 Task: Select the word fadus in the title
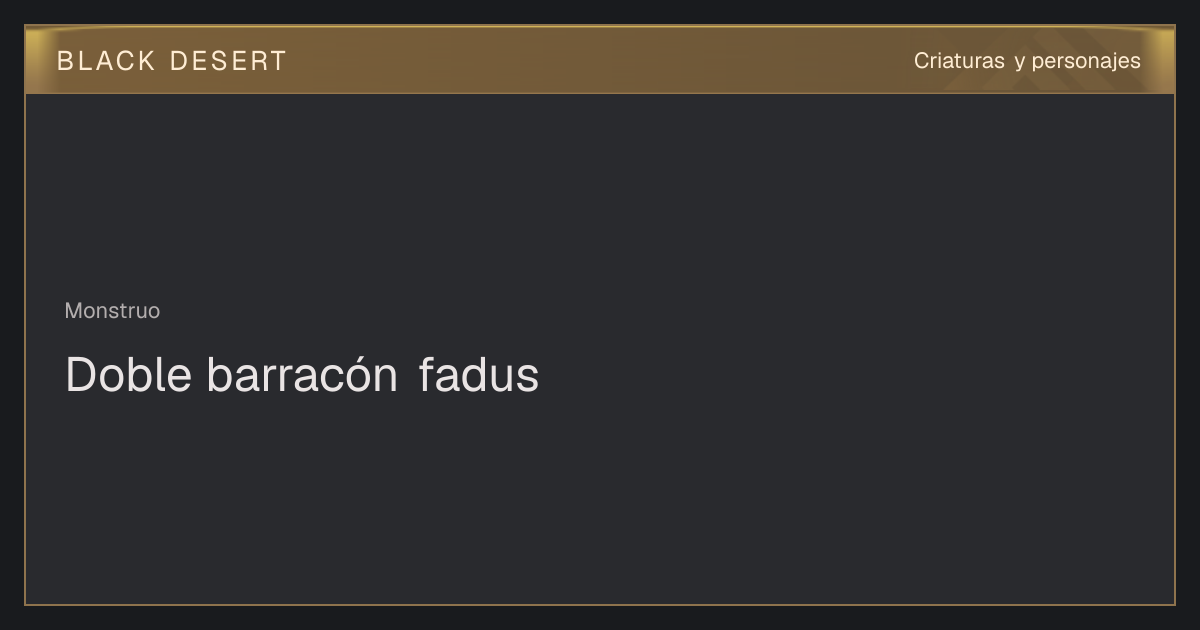479,375
